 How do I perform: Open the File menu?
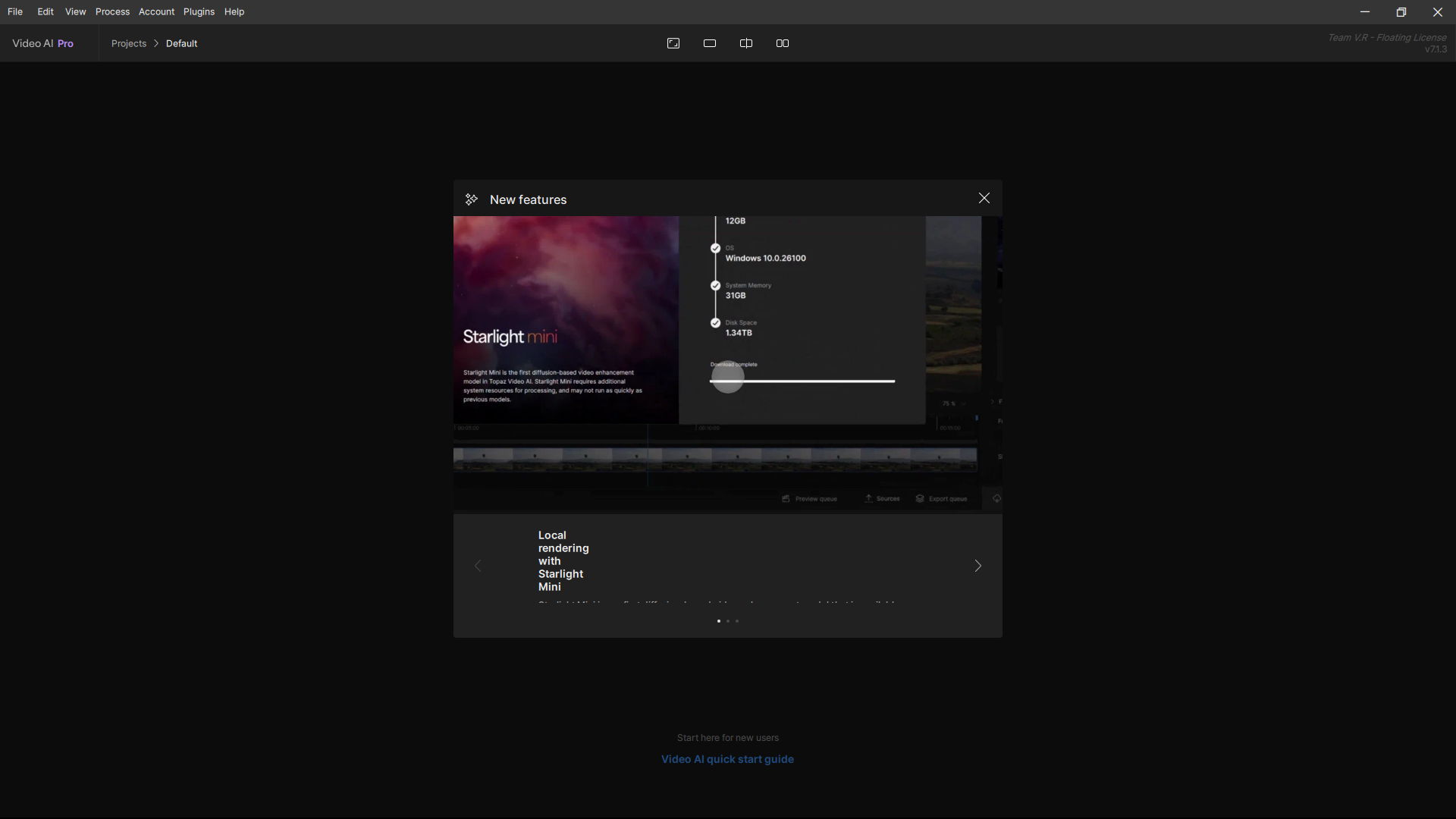pyautogui.click(x=15, y=11)
